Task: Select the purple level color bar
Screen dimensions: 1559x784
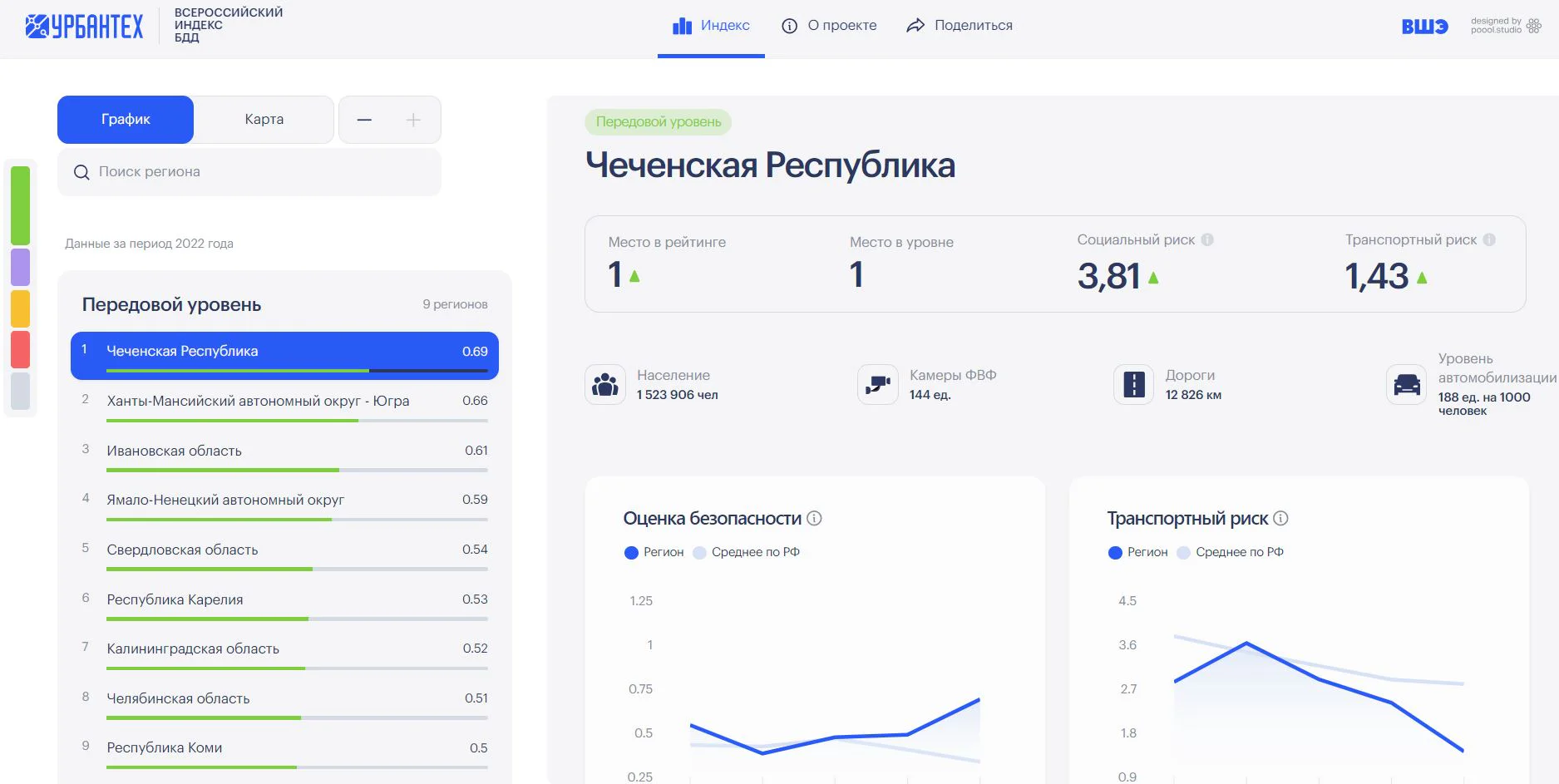Action: (x=20, y=267)
